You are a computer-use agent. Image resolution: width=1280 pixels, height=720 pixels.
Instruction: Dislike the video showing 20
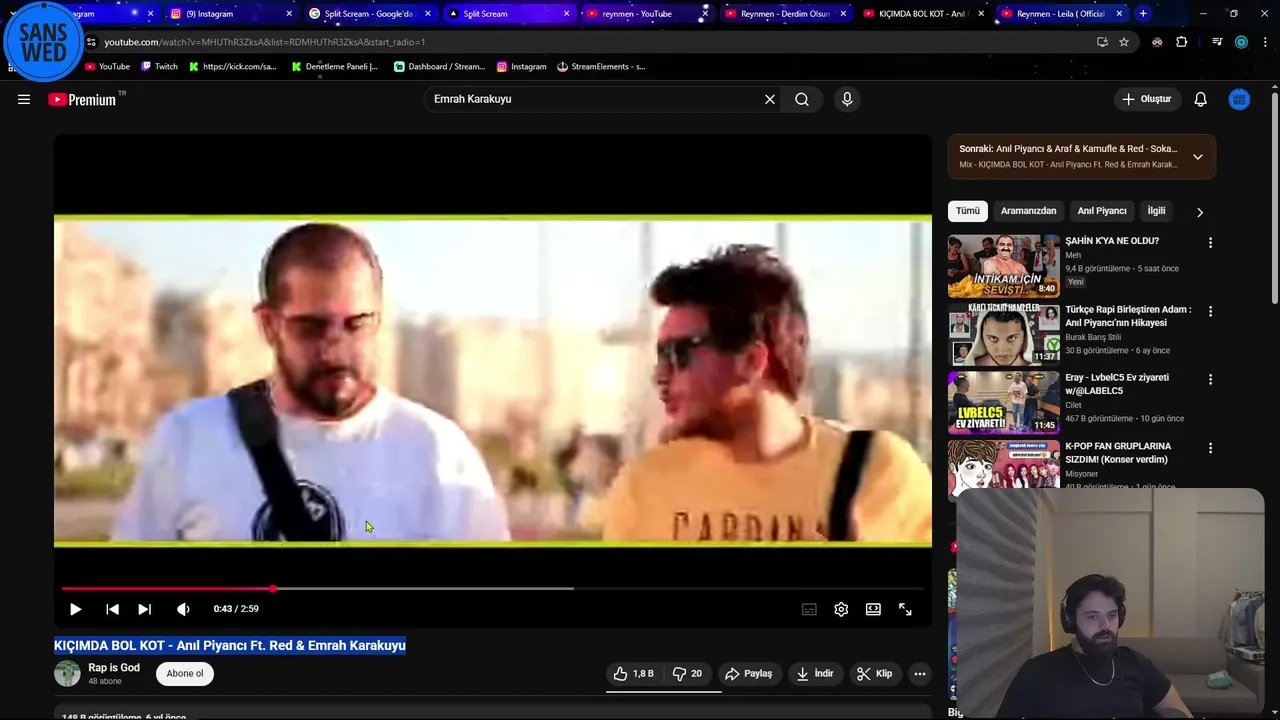687,674
